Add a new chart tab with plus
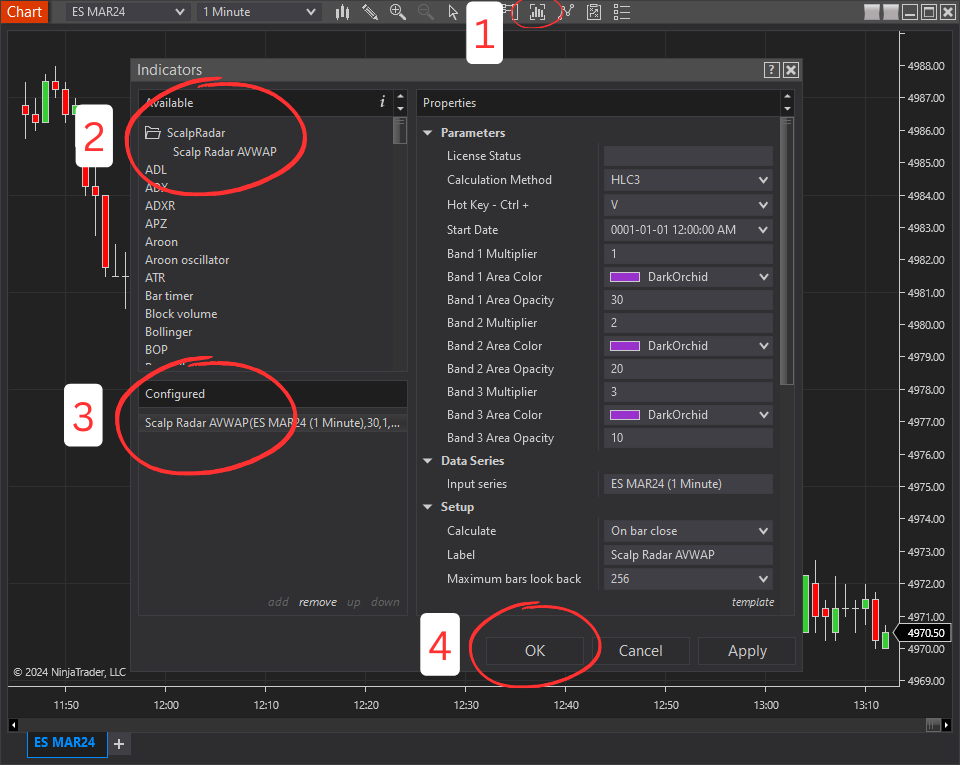The width and height of the screenshot is (960, 765). point(119,744)
